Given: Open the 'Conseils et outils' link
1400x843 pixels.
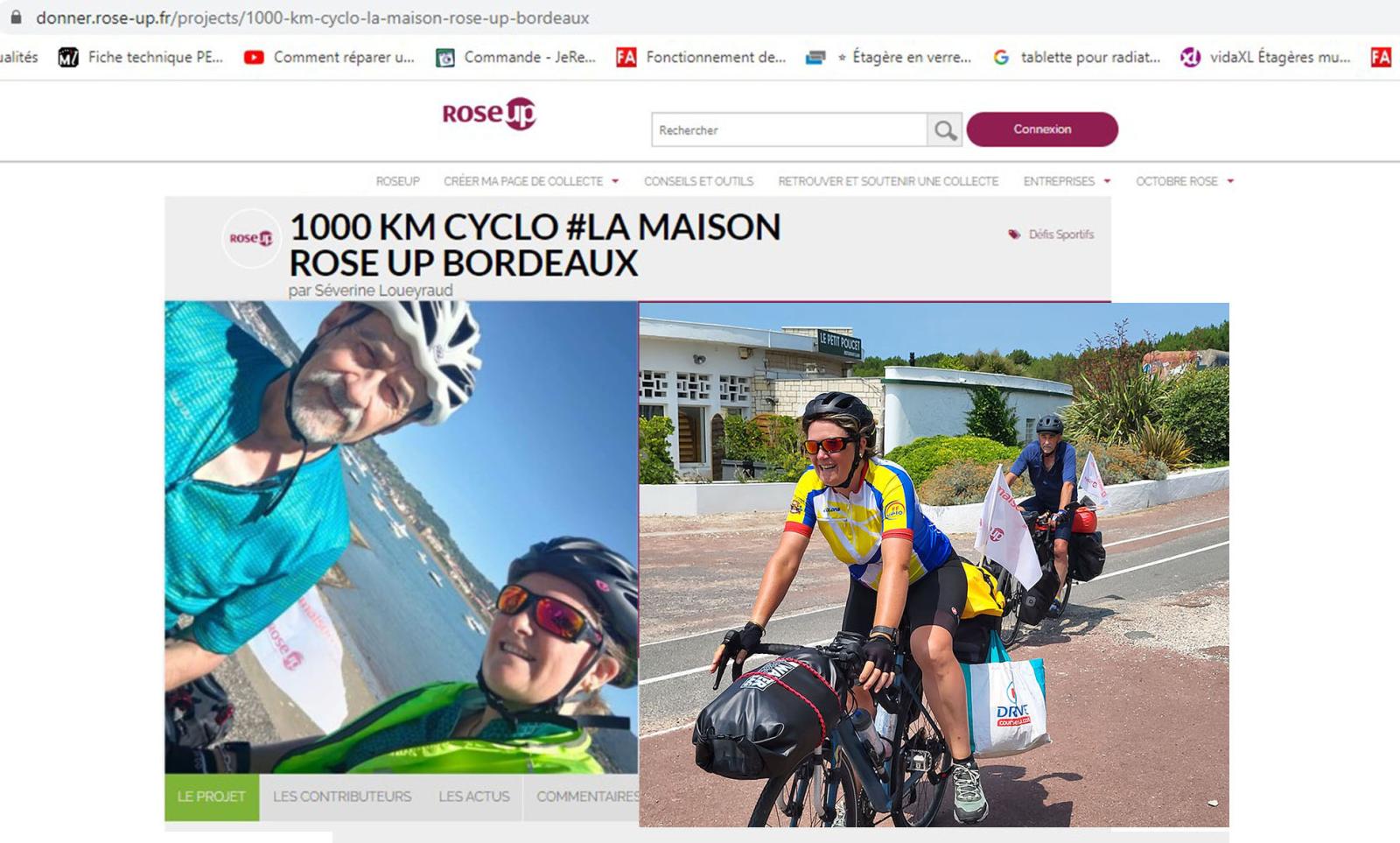Looking at the screenshot, I should tap(698, 181).
